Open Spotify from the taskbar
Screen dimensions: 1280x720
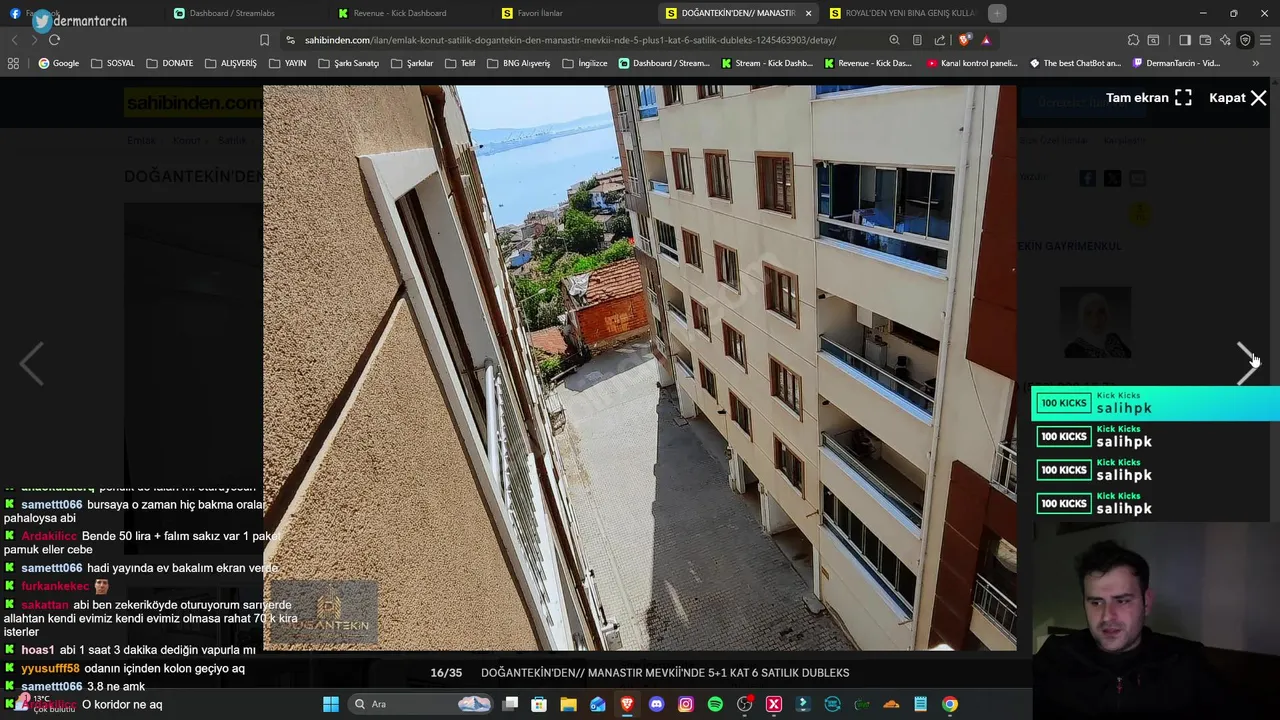coord(715,704)
